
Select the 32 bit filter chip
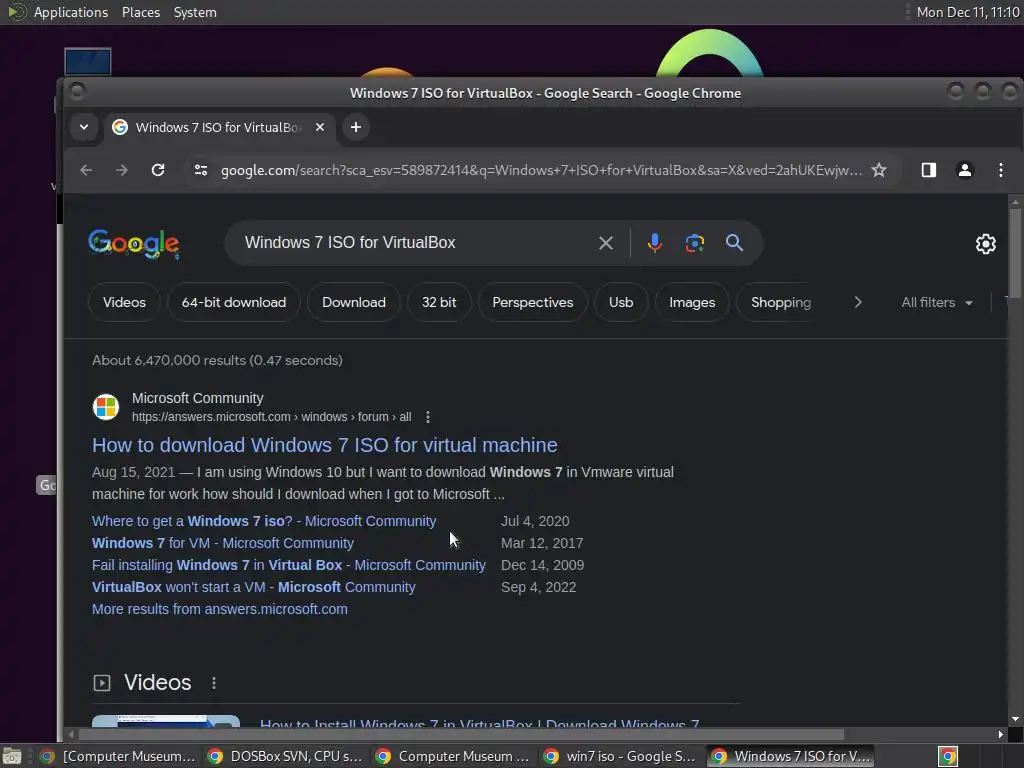tap(439, 302)
